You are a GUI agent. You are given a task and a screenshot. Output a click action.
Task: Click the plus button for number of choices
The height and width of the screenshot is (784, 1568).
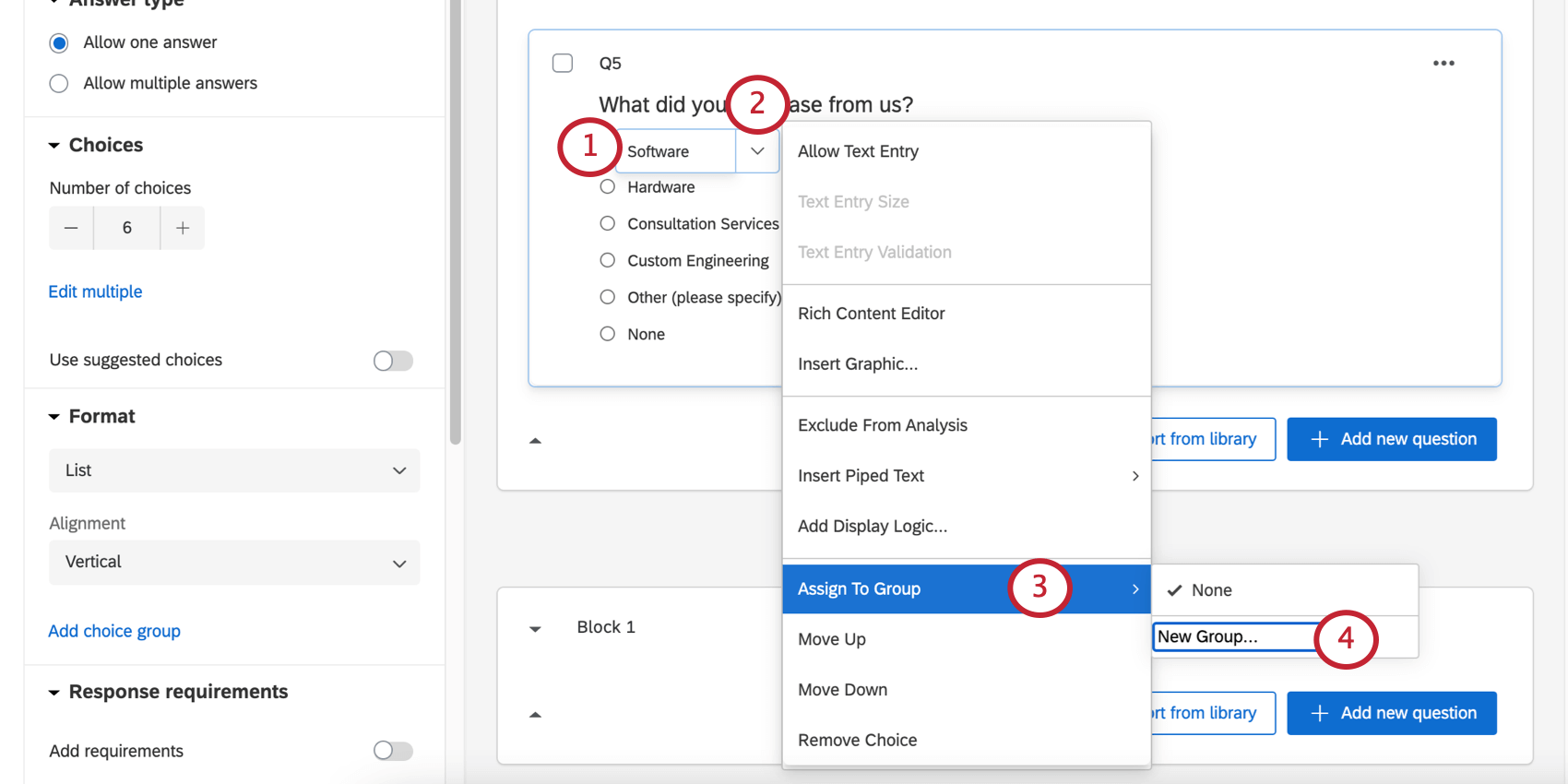pyautogui.click(x=183, y=228)
